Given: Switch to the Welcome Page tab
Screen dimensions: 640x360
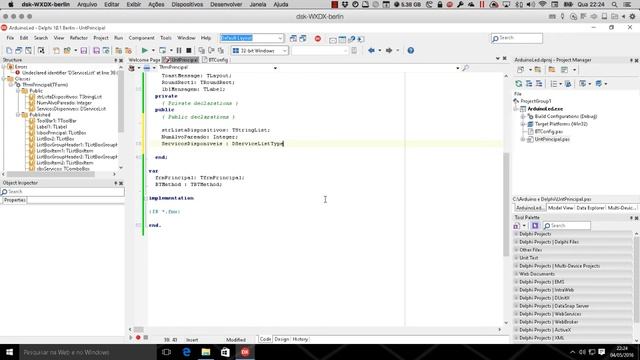Looking at the screenshot, I should click(144, 60).
